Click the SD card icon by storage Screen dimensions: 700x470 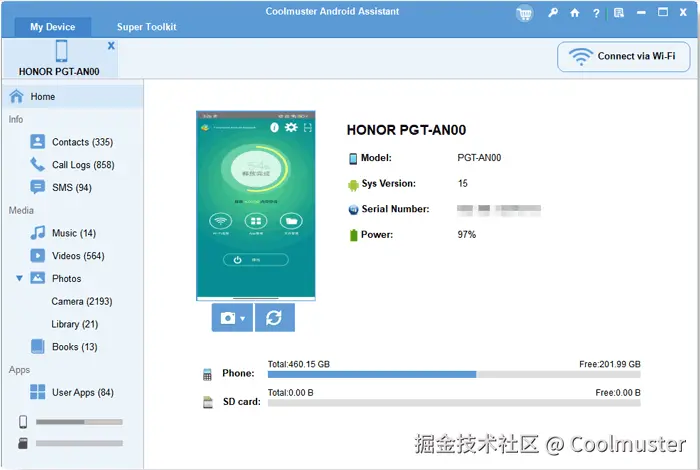208,402
